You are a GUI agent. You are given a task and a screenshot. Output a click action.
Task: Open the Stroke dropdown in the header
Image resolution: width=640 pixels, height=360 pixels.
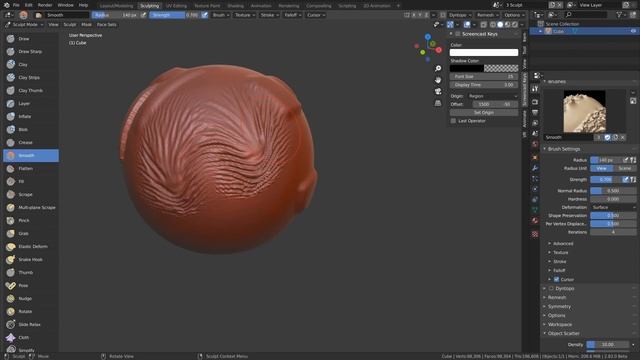click(x=269, y=15)
